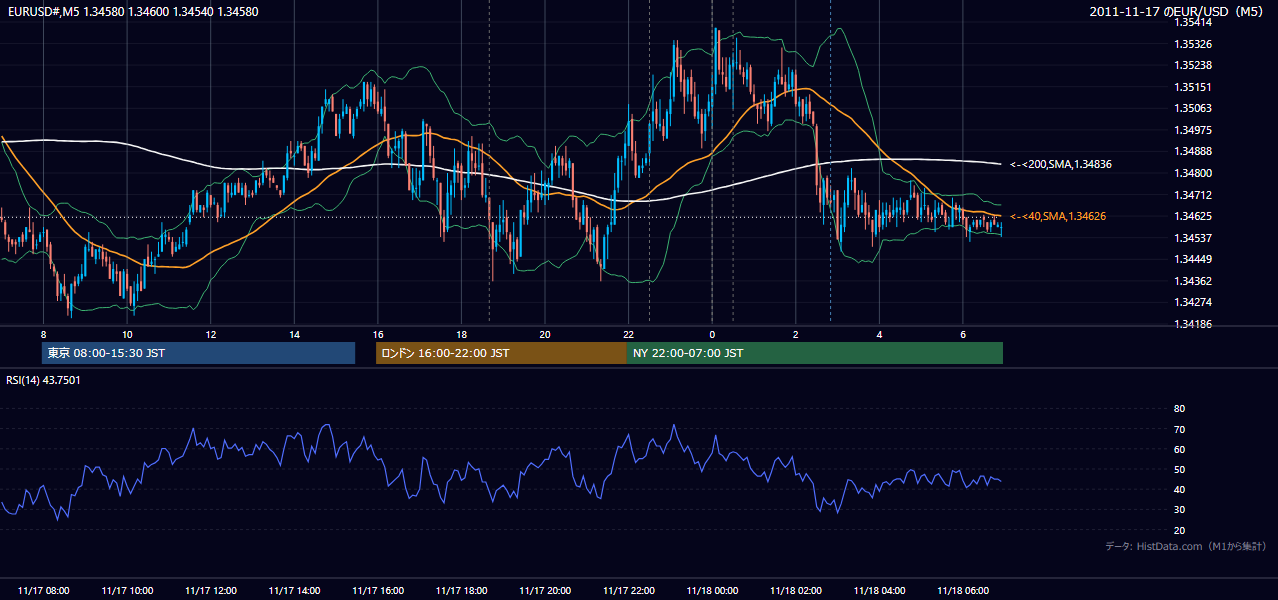Image resolution: width=1278 pixels, height=600 pixels.
Task: Click the 11/17 12:00 time label
Action: (x=211, y=591)
